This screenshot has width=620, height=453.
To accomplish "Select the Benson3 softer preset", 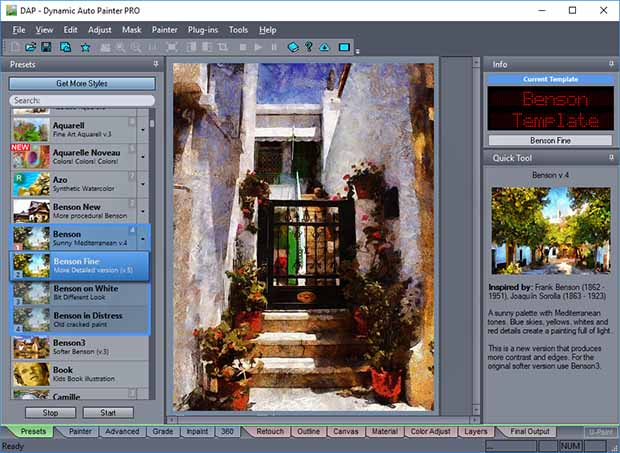I will (81, 347).
